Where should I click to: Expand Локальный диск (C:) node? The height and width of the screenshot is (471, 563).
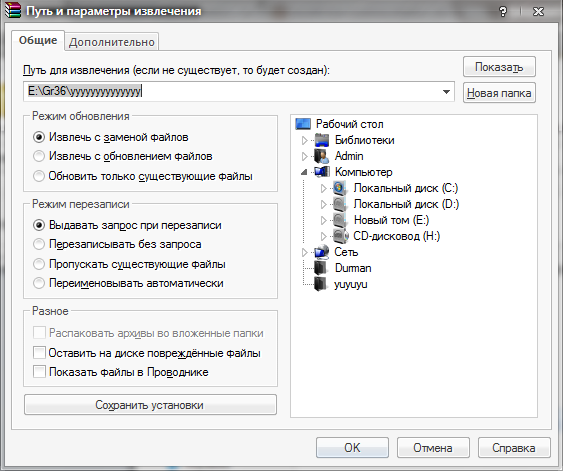pos(323,188)
